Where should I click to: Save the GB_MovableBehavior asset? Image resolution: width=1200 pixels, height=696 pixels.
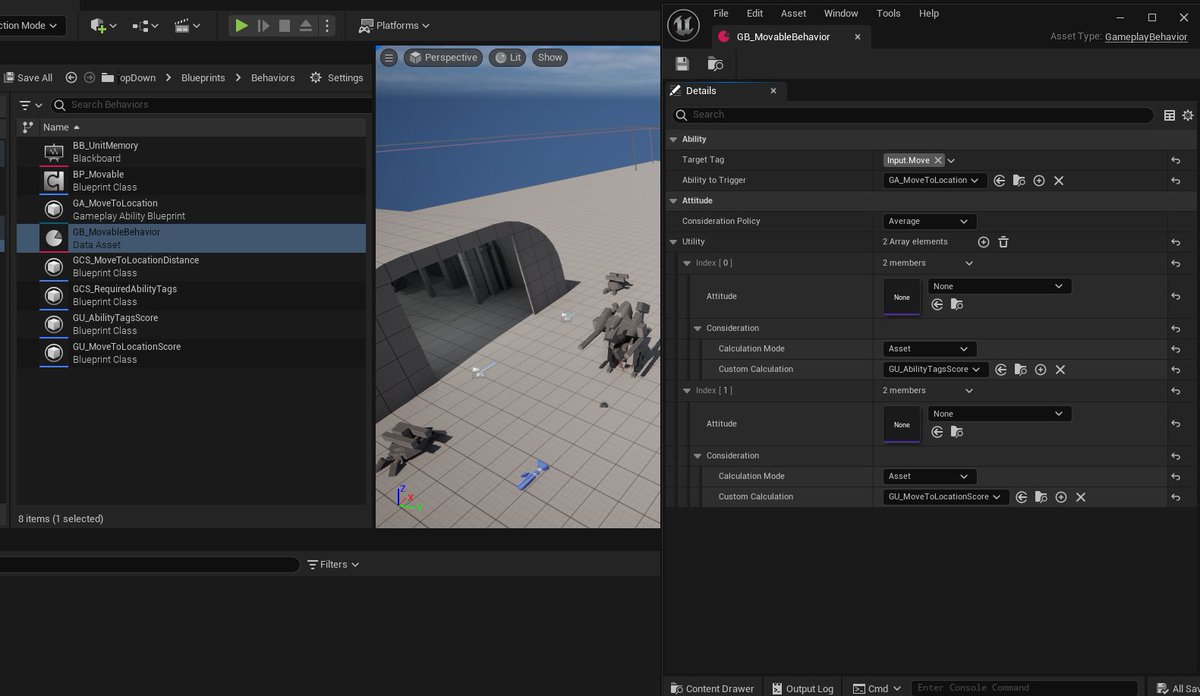[x=685, y=62]
